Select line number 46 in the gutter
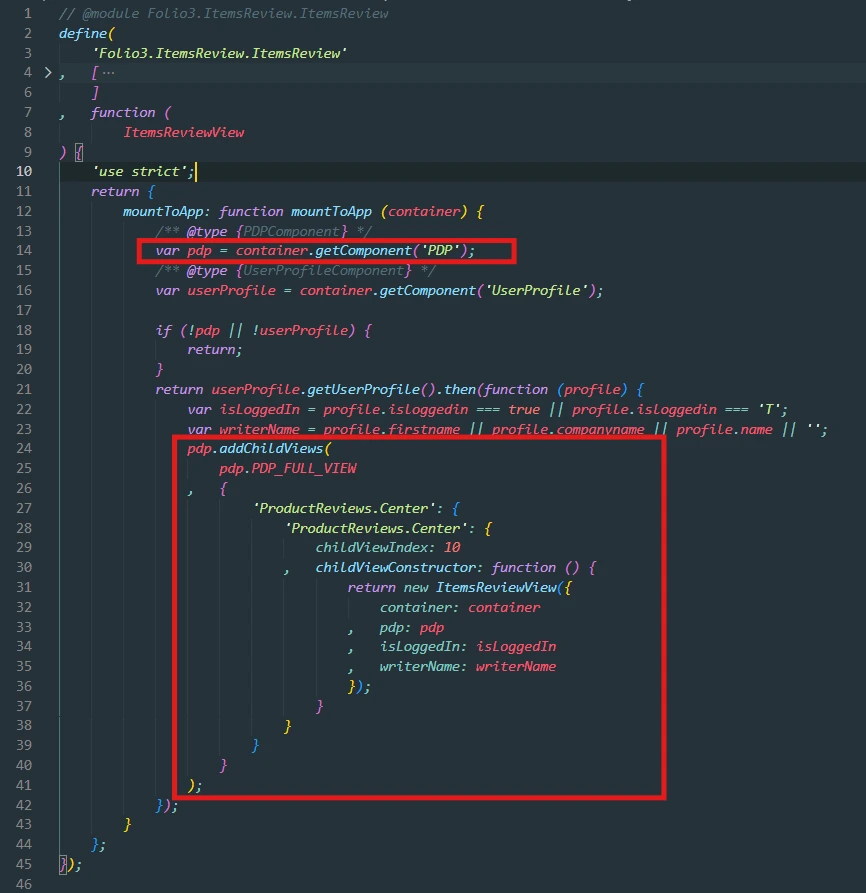866x893 pixels. tap(24, 884)
